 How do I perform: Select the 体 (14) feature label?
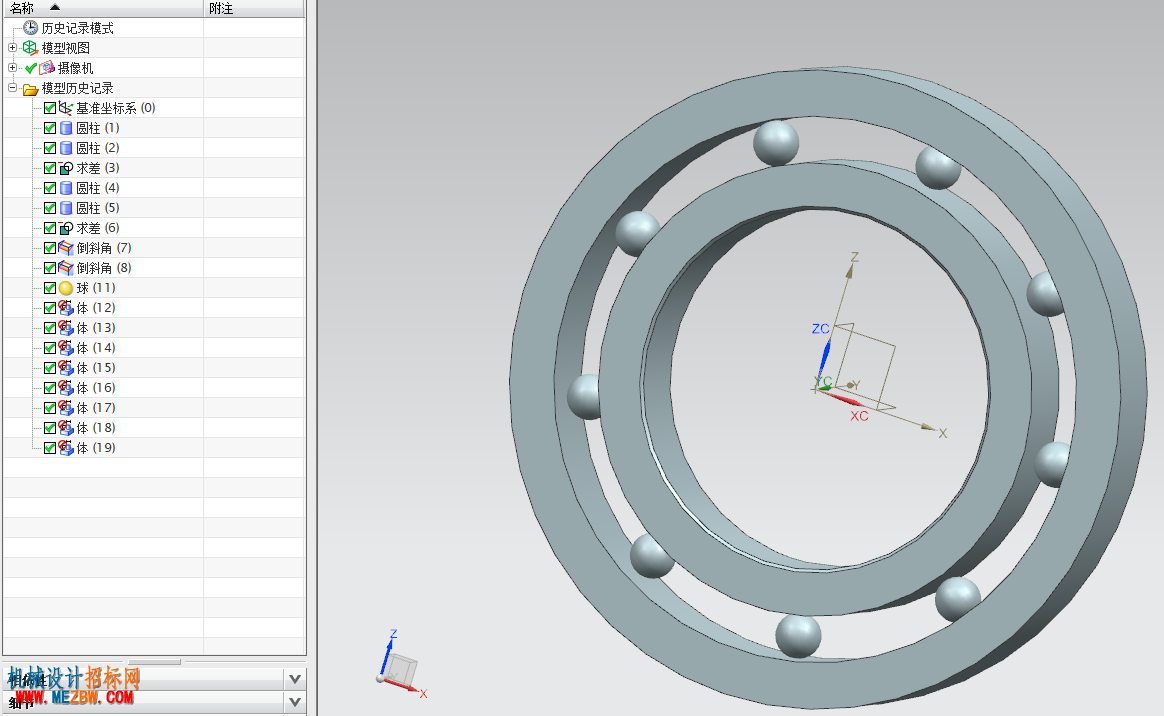point(96,348)
